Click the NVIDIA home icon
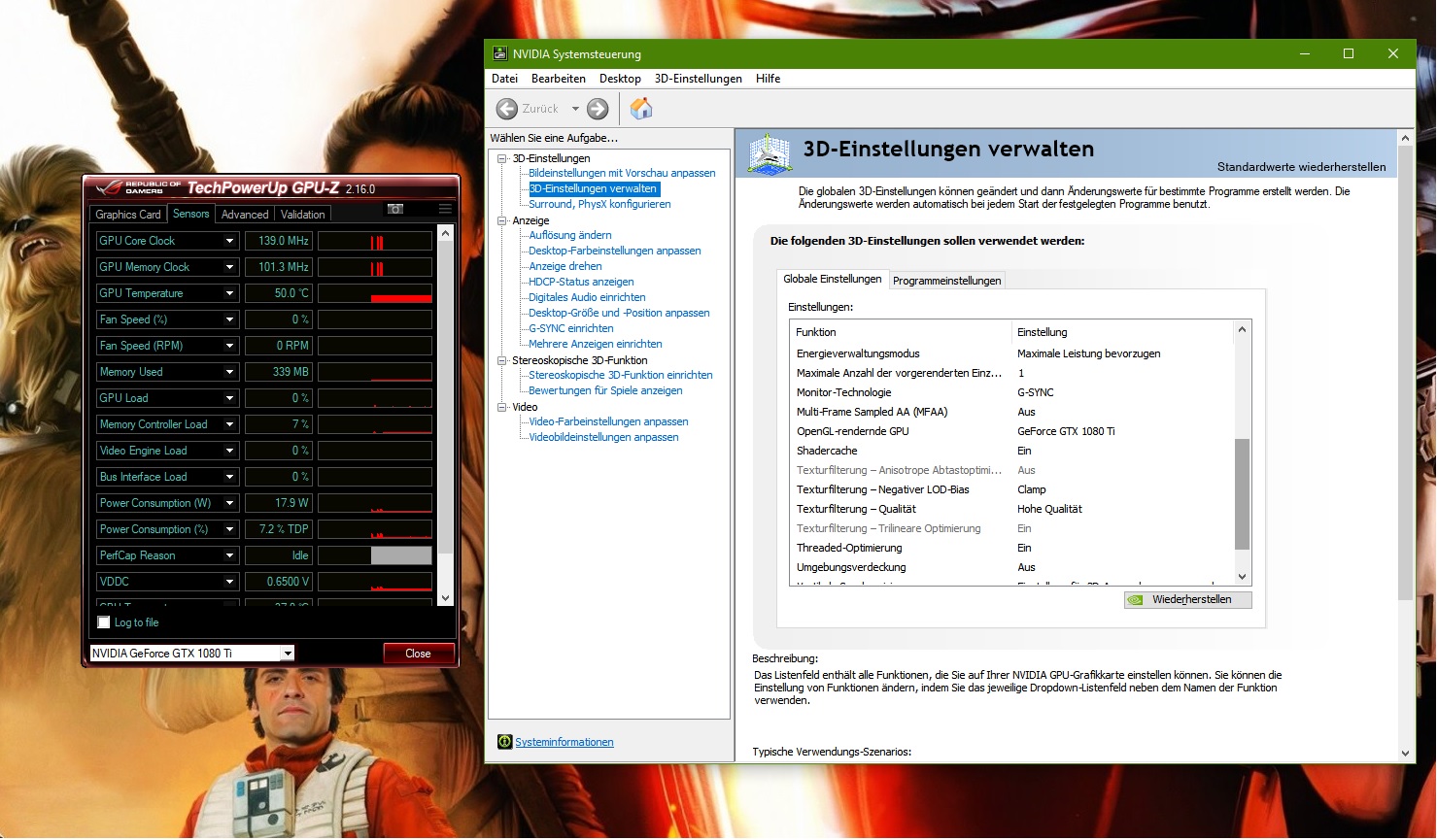Image resolution: width=1437 pixels, height=840 pixels. coord(641,109)
